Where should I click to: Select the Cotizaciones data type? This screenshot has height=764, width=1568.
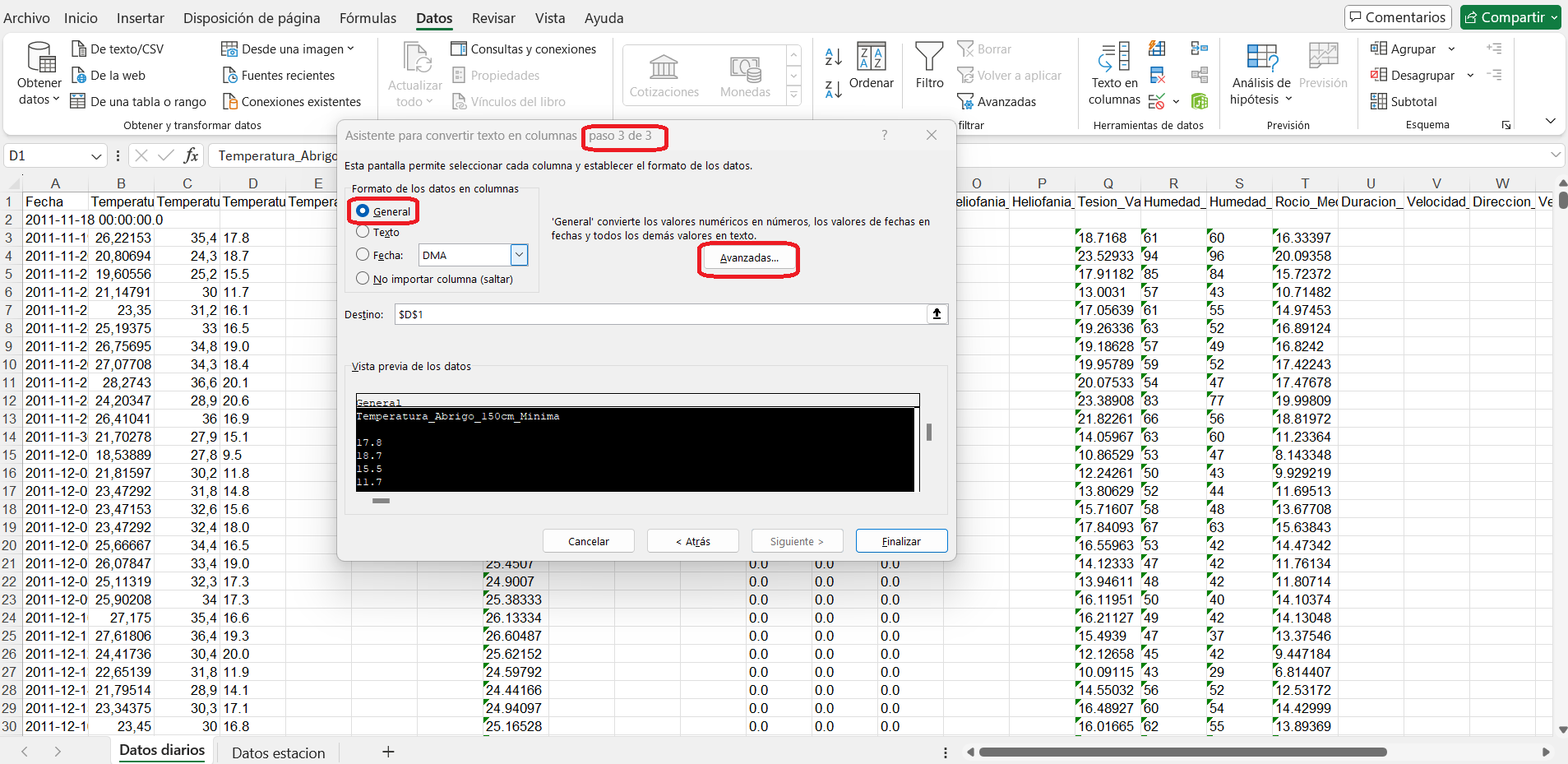point(664,76)
